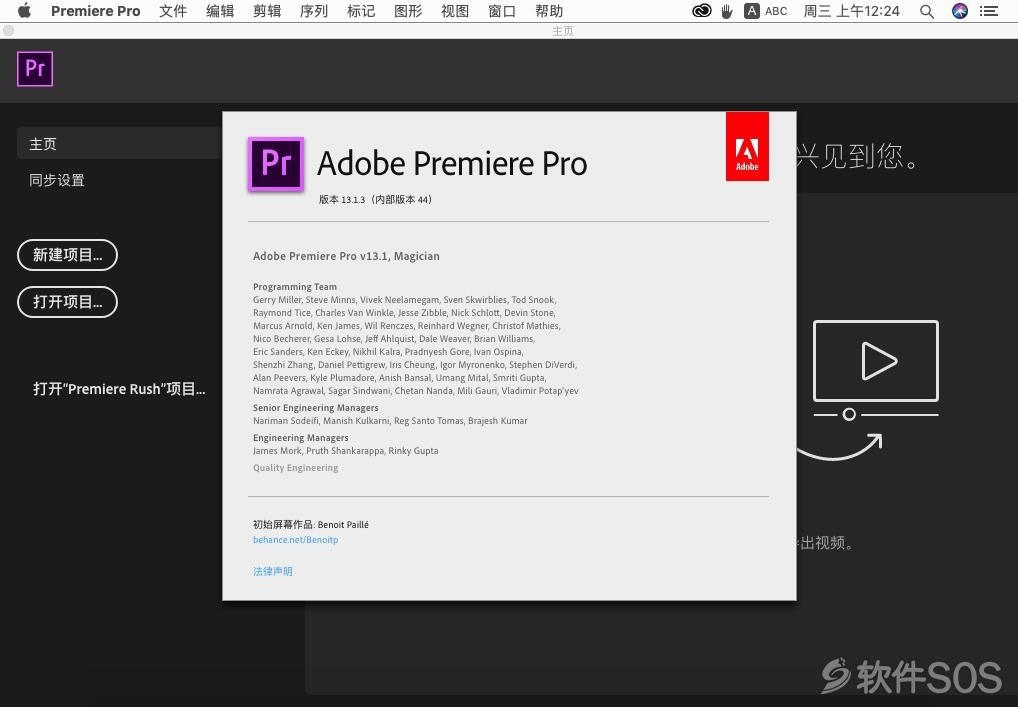Open the 图形 menu
Image resolution: width=1018 pixels, height=707 pixels.
click(x=408, y=11)
